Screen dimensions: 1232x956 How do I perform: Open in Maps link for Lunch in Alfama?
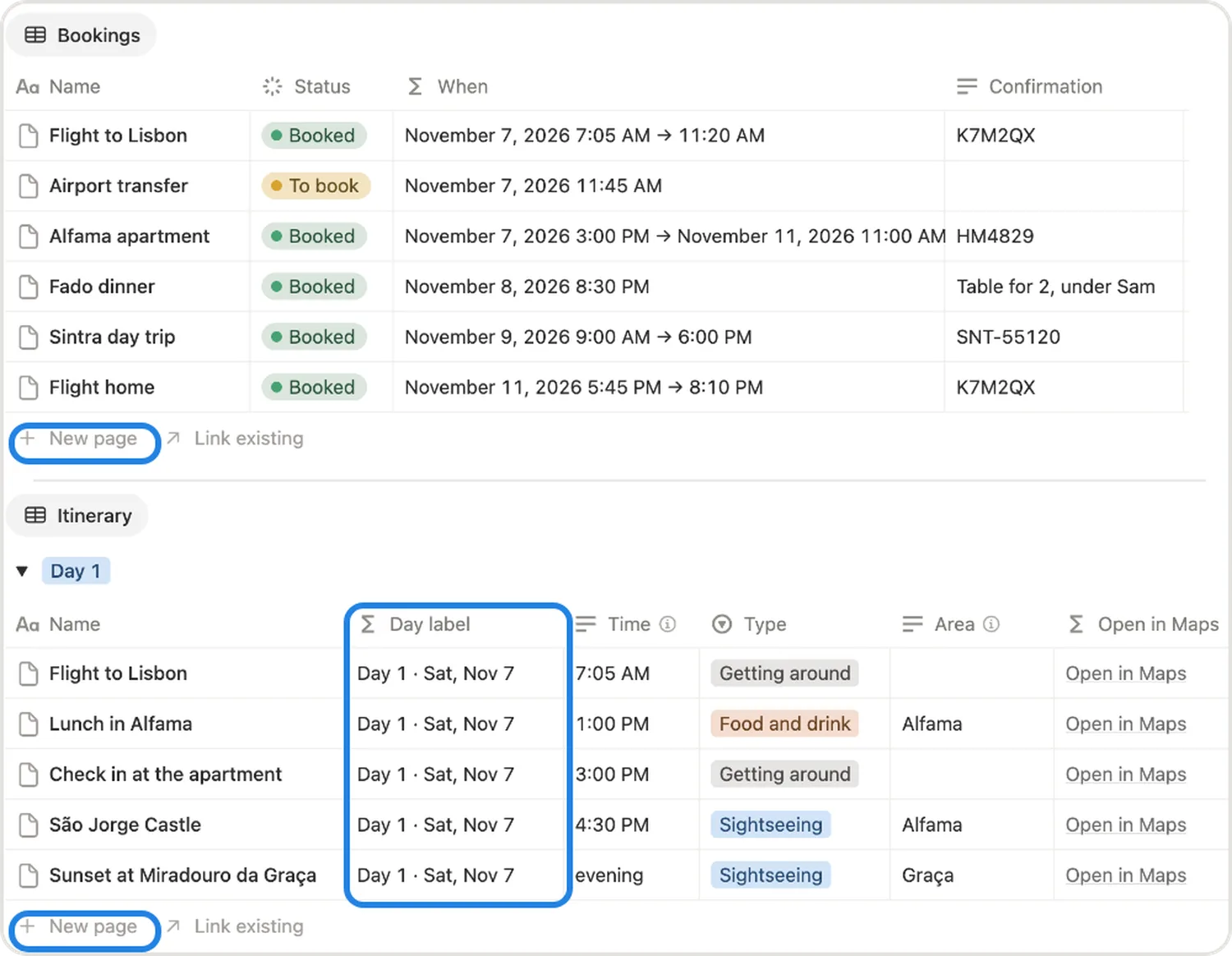pos(1126,724)
